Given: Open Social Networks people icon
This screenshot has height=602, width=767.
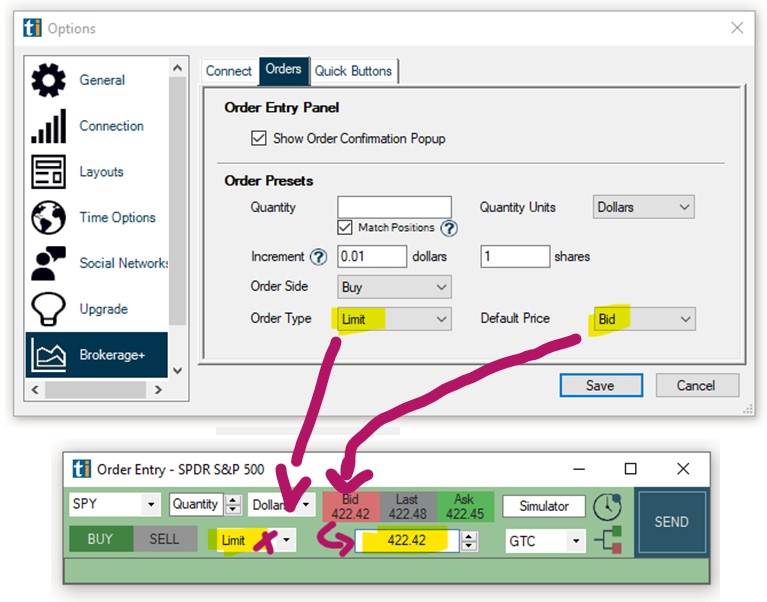Looking at the screenshot, I should 49,264.
